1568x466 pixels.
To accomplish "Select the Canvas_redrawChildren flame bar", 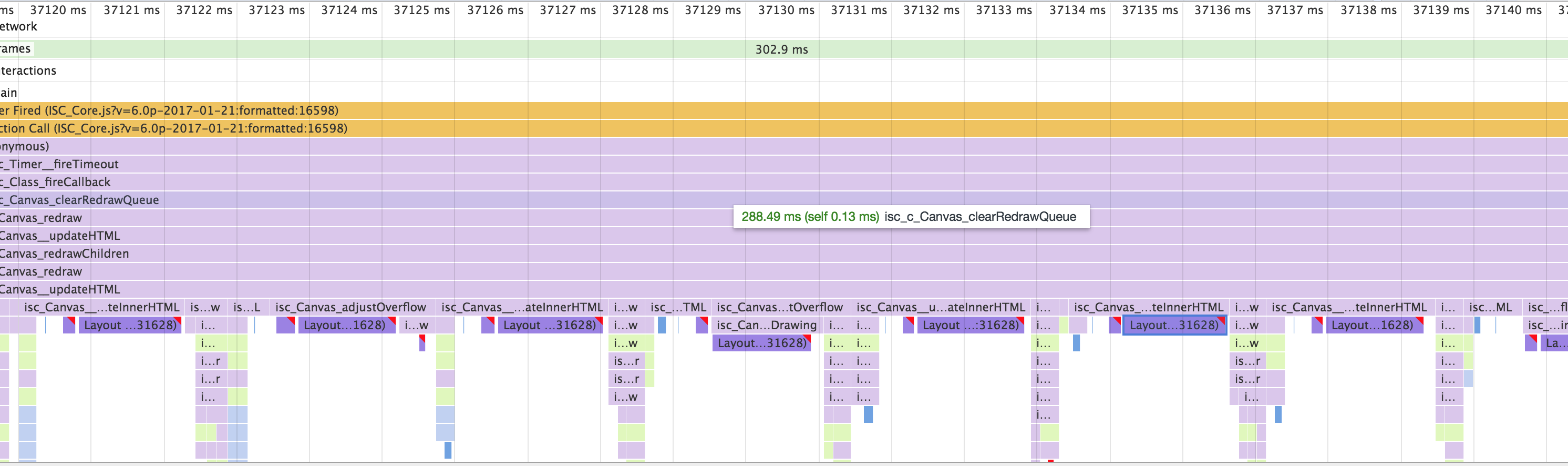I will [x=784, y=254].
